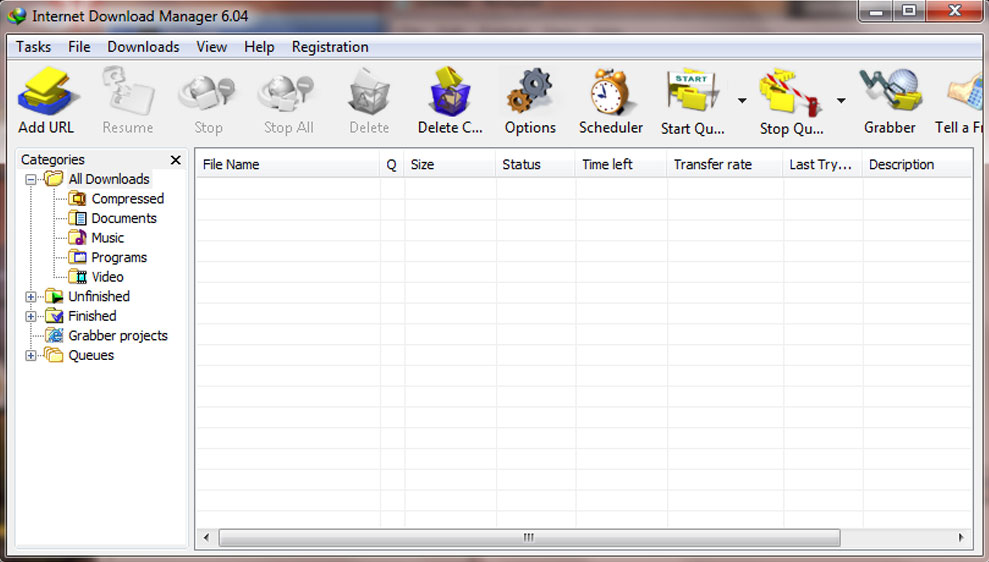This screenshot has height=562, width=989.
Task: Select the "All Downloads" label
Action: click(109, 179)
